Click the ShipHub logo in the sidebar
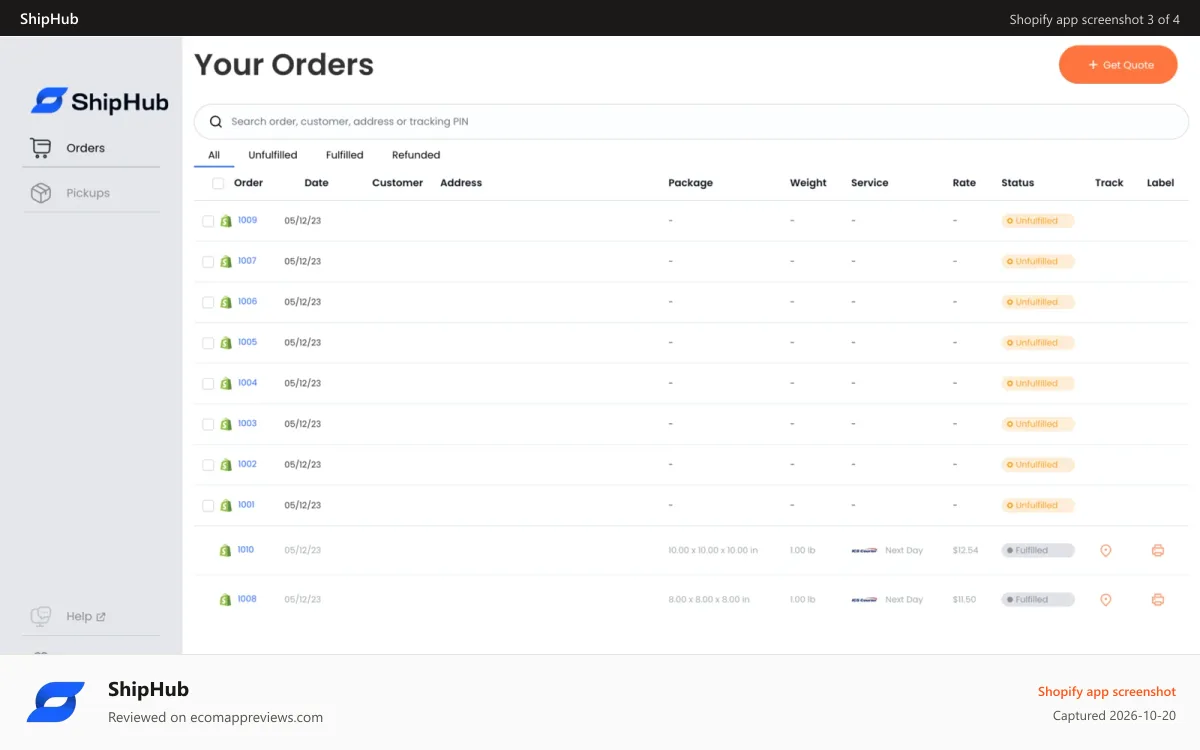This screenshot has width=1200, height=750. pos(99,100)
